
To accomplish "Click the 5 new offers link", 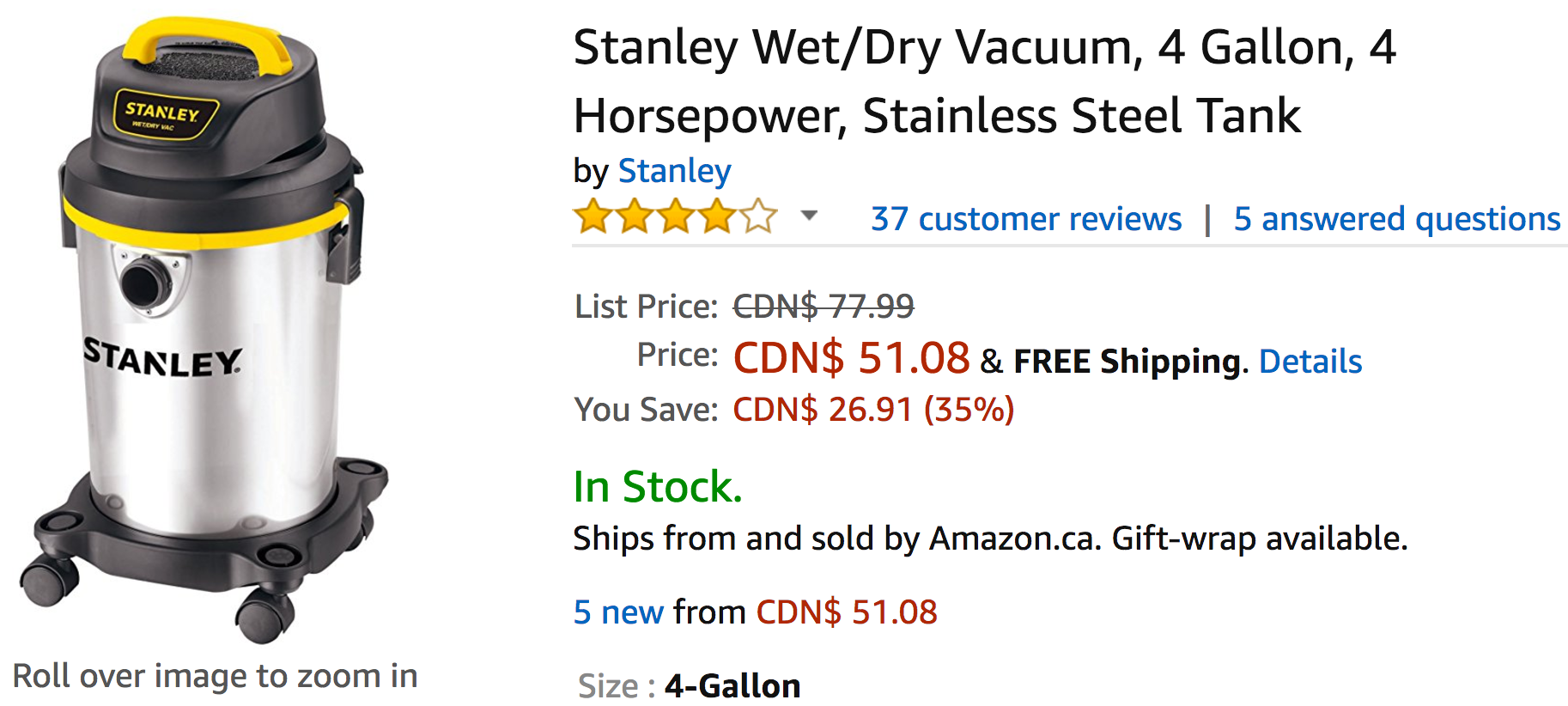I will tap(618, 612).
